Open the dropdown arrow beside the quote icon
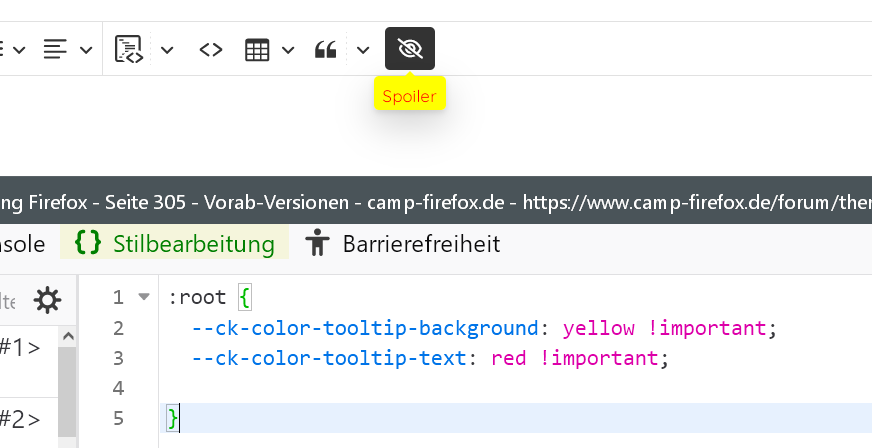 [363, 49]
